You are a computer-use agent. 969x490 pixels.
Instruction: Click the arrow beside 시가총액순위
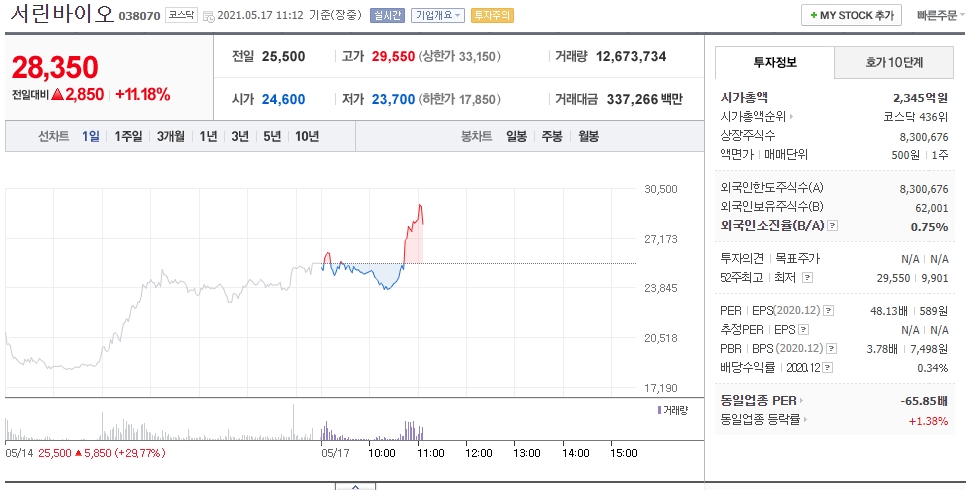792,117
